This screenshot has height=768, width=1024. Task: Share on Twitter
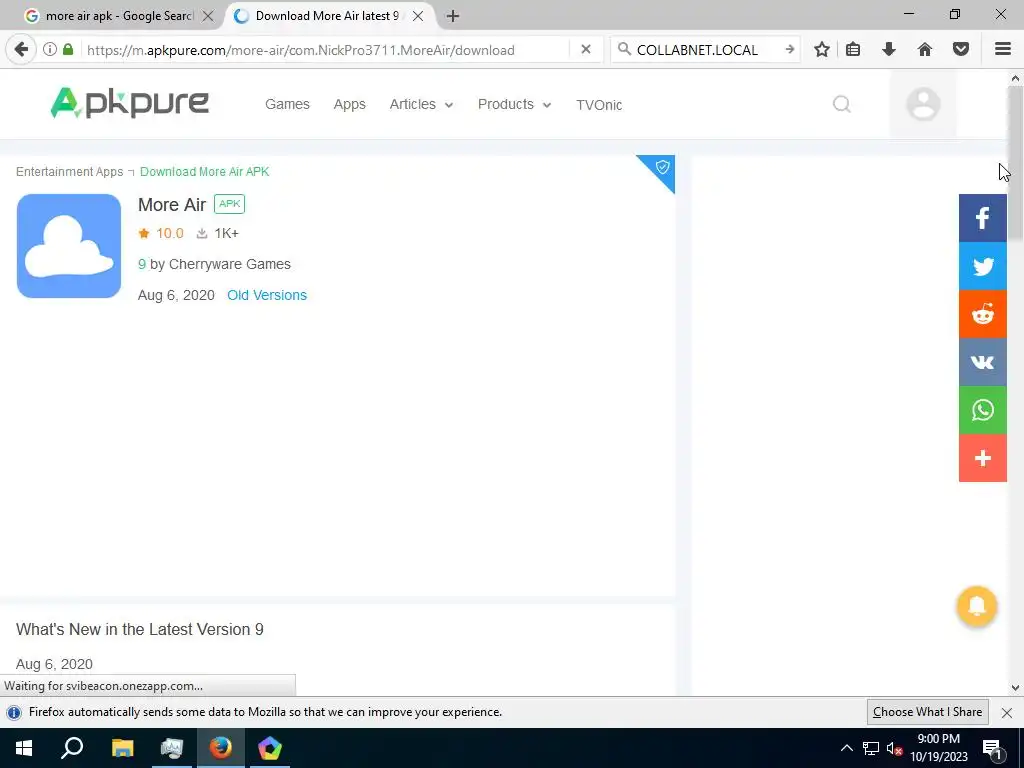[x=982, y=266]
